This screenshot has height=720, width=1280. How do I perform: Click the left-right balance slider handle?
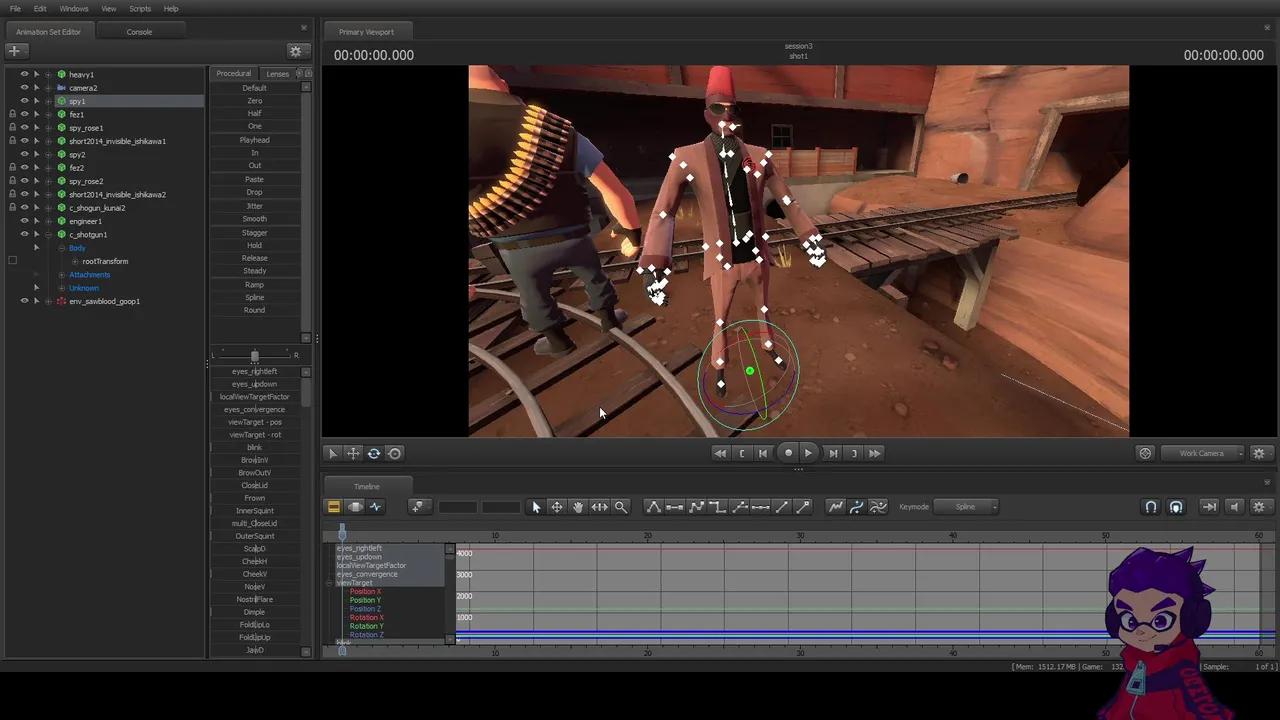254,356
